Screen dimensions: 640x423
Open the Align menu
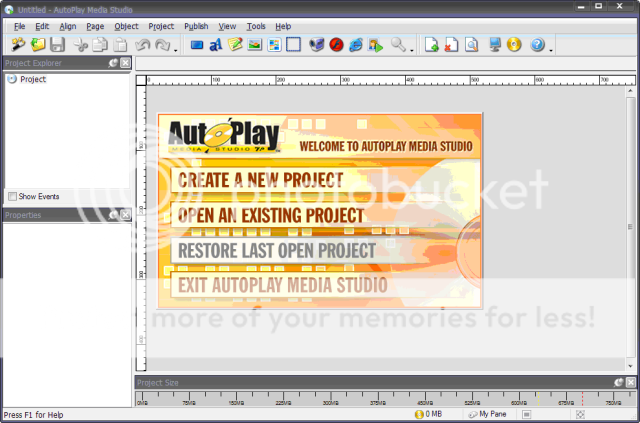(68, 26)
